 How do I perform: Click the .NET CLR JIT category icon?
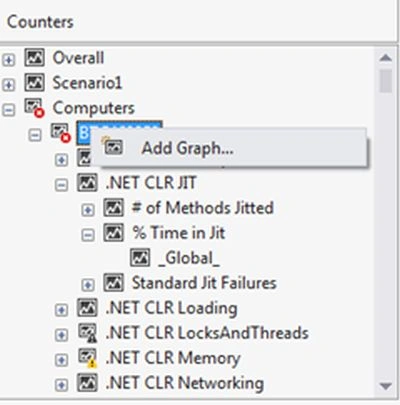click(x=87, y=183)
